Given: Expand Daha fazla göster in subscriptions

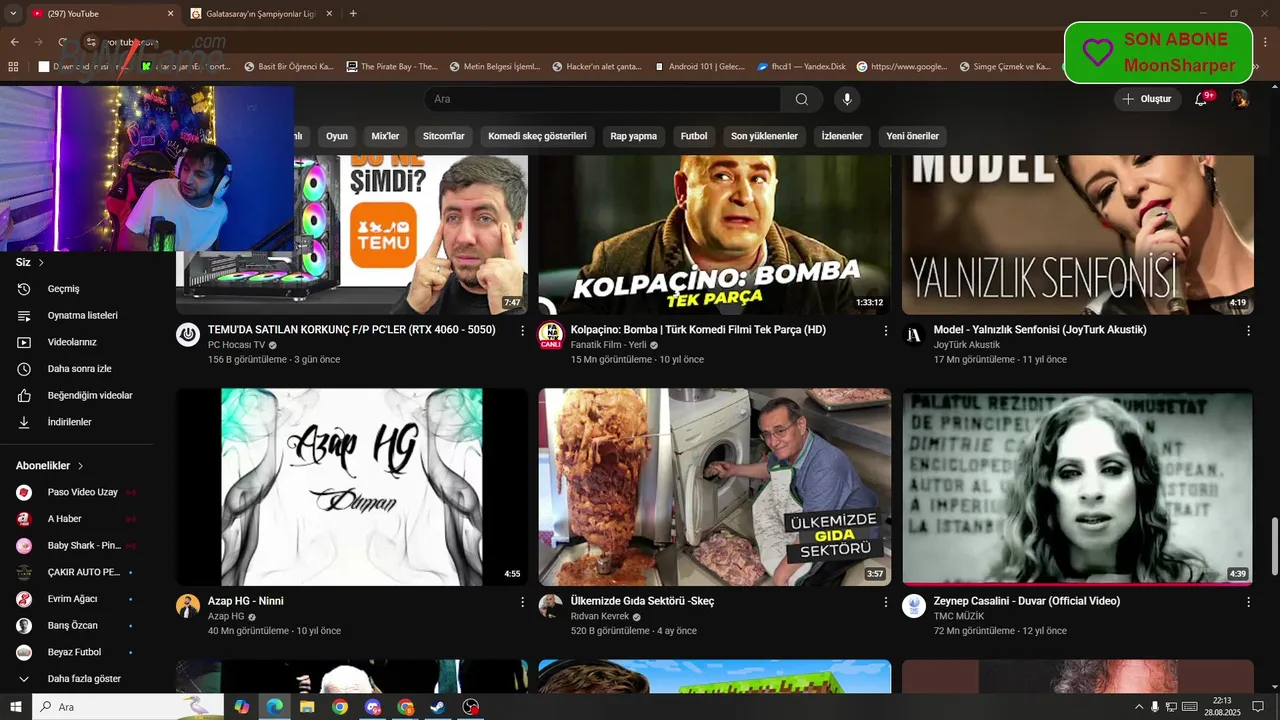Looking at the screenshot, I should 77,679.
